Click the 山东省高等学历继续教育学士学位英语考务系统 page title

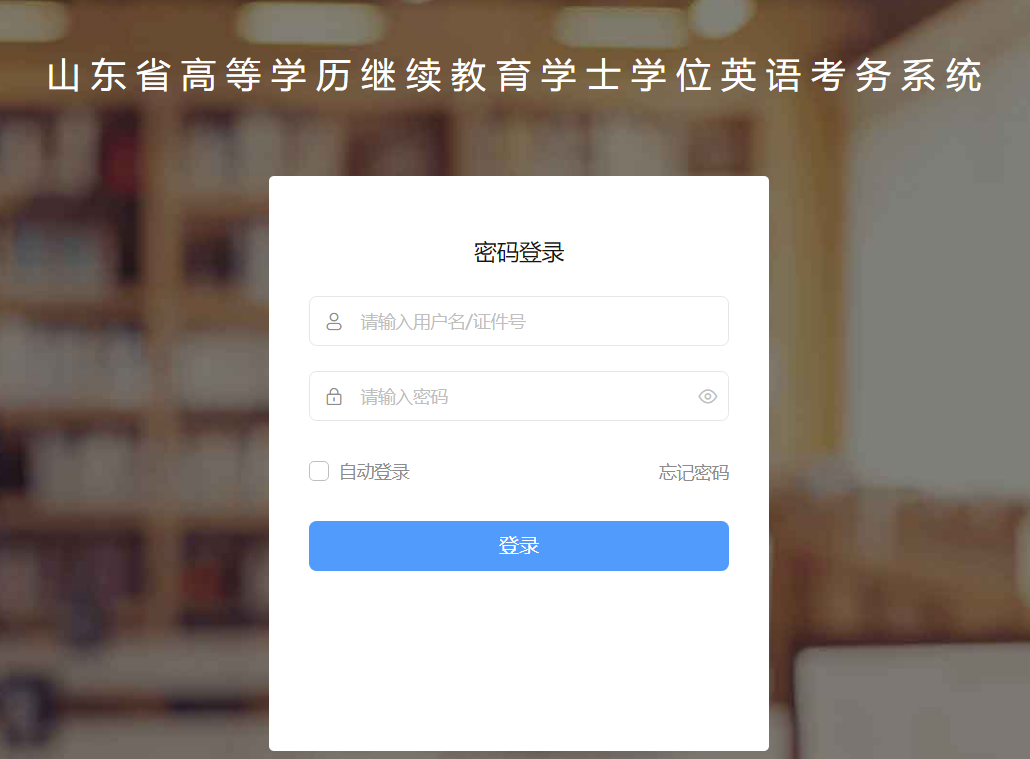(x=515, y=75)
